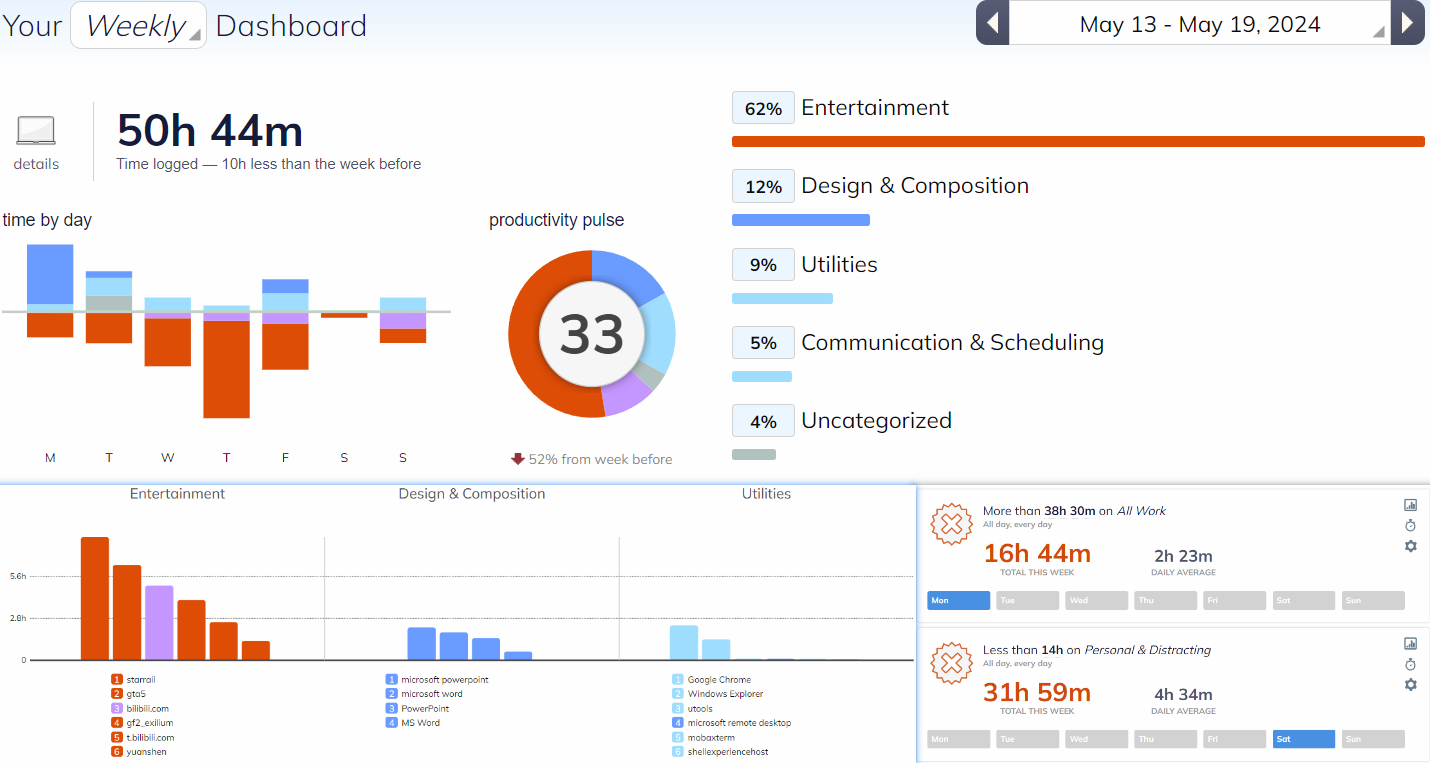Open chart report for Personal & Distracting goal
1430x763 pixels.
tap(1411, 644)
